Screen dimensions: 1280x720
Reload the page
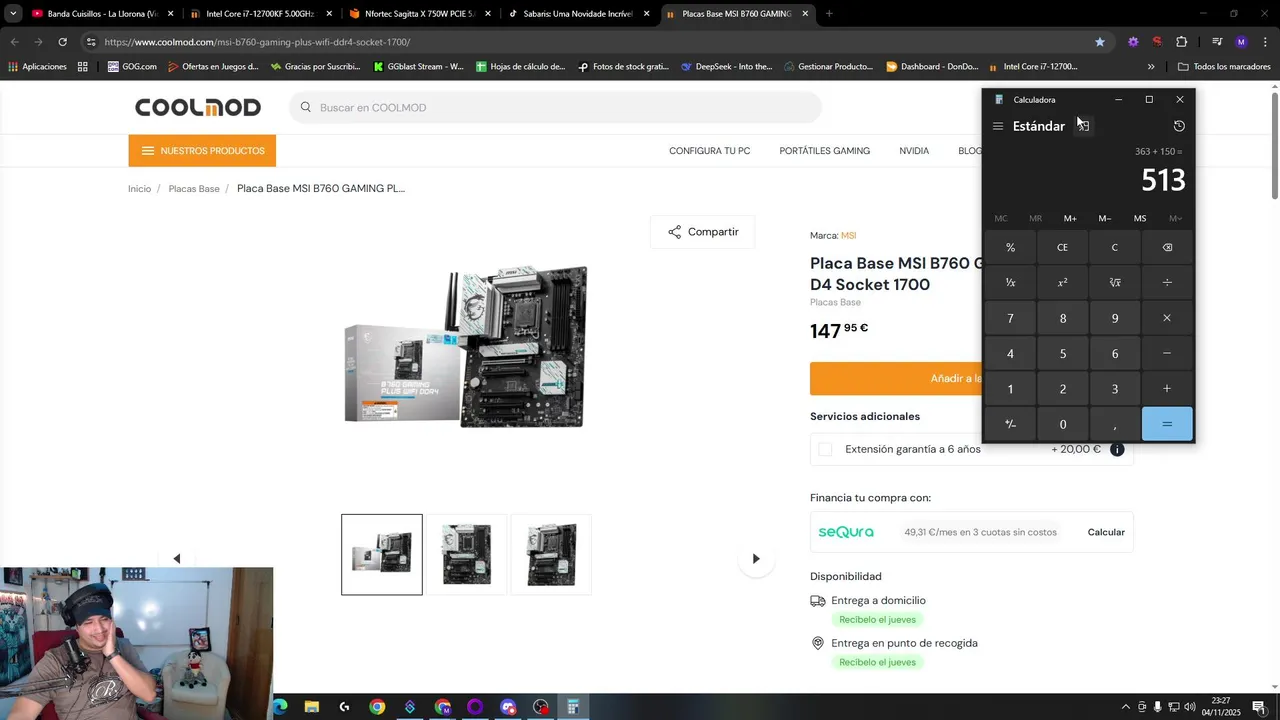[x=62, y=42]
